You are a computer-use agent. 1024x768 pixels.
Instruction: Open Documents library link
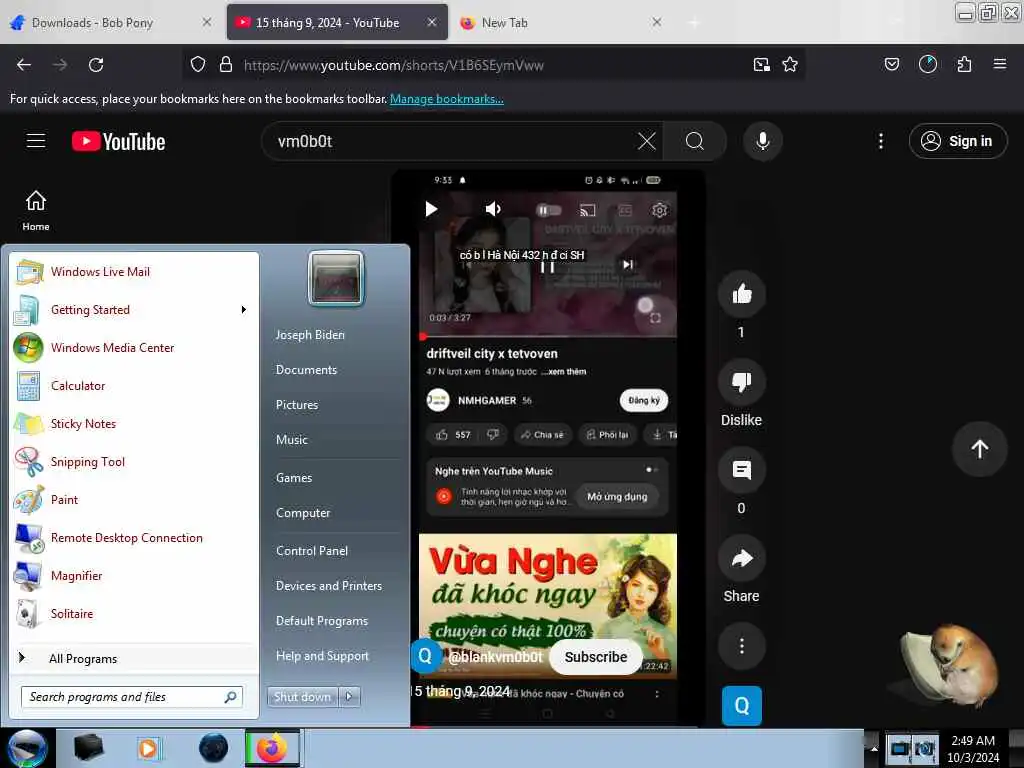(306, 370)
